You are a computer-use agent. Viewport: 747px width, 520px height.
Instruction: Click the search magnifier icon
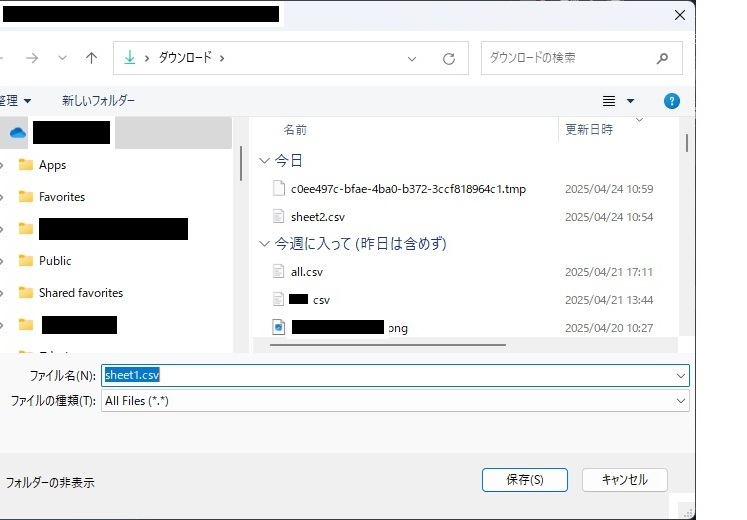pos(662,58)
